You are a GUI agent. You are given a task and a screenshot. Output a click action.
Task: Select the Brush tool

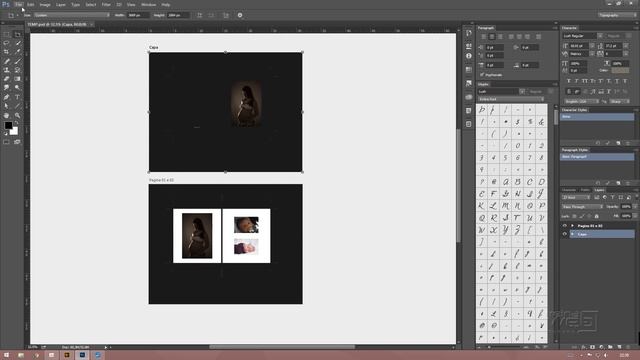[18, 61]
